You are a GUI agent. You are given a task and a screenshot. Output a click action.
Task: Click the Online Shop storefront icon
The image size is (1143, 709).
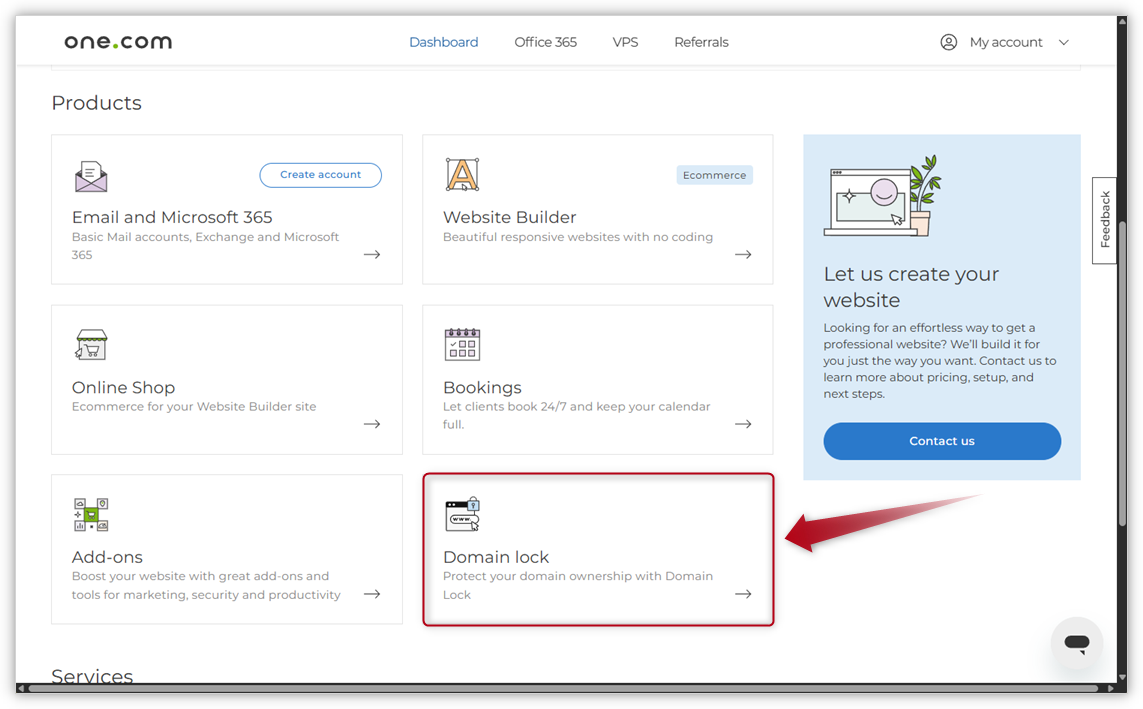91,344
